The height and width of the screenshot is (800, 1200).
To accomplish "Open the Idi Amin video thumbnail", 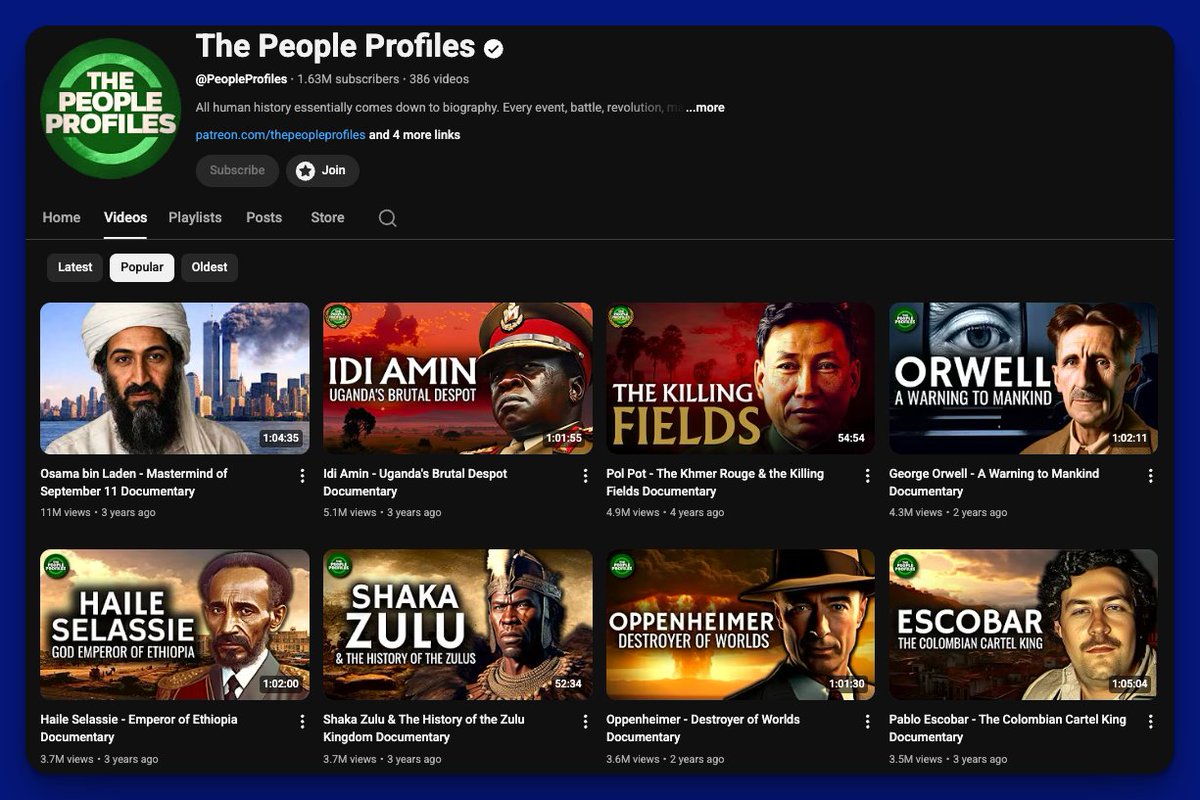I will pos(458,378).
